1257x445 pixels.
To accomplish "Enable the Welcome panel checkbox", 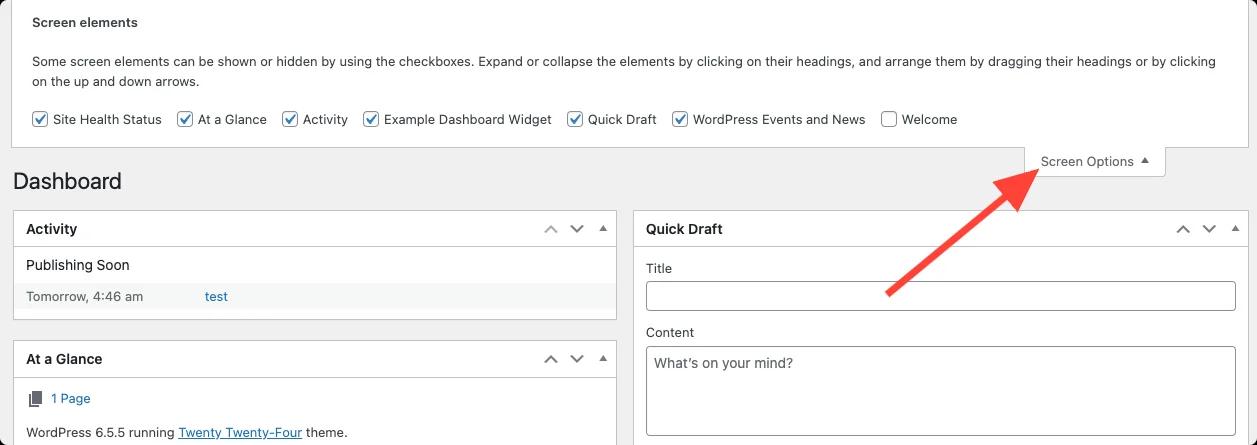I will [x=889, y=119].
